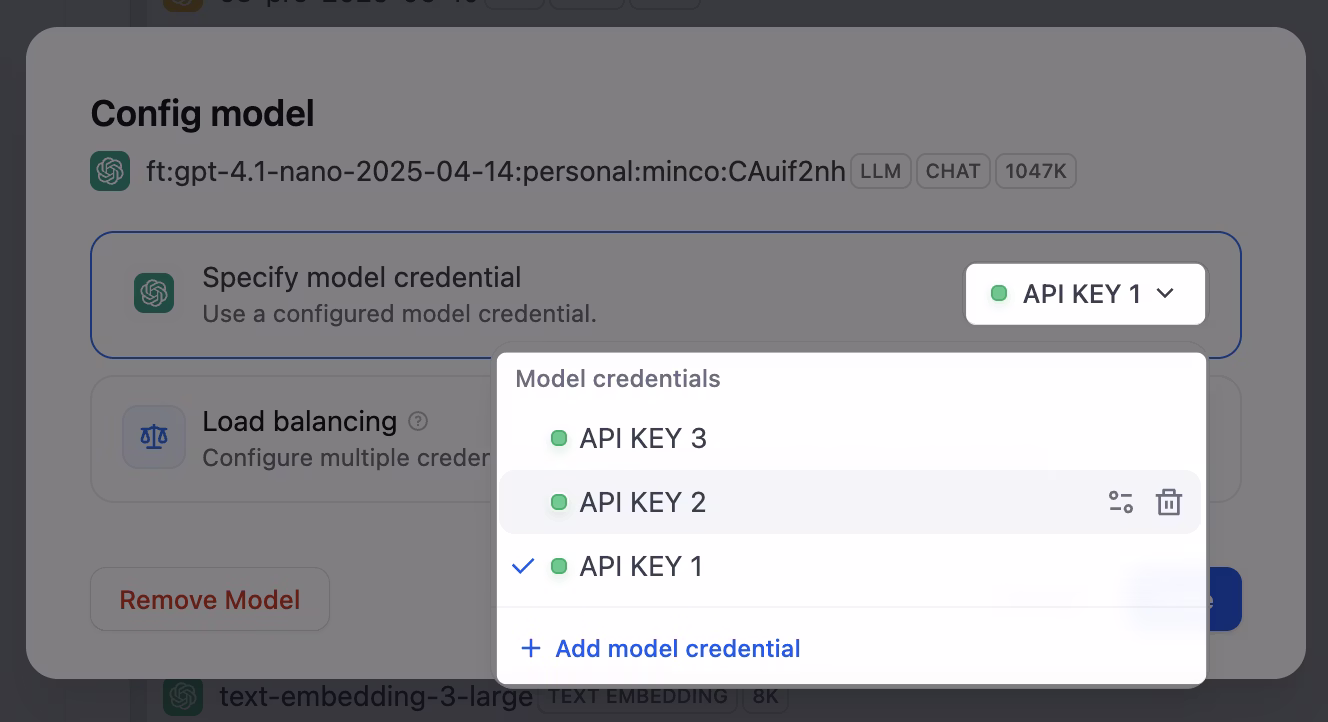1328x722 pixels.
Task: Open credential settings icon for API KEY 2
Action: [1121, 502]
